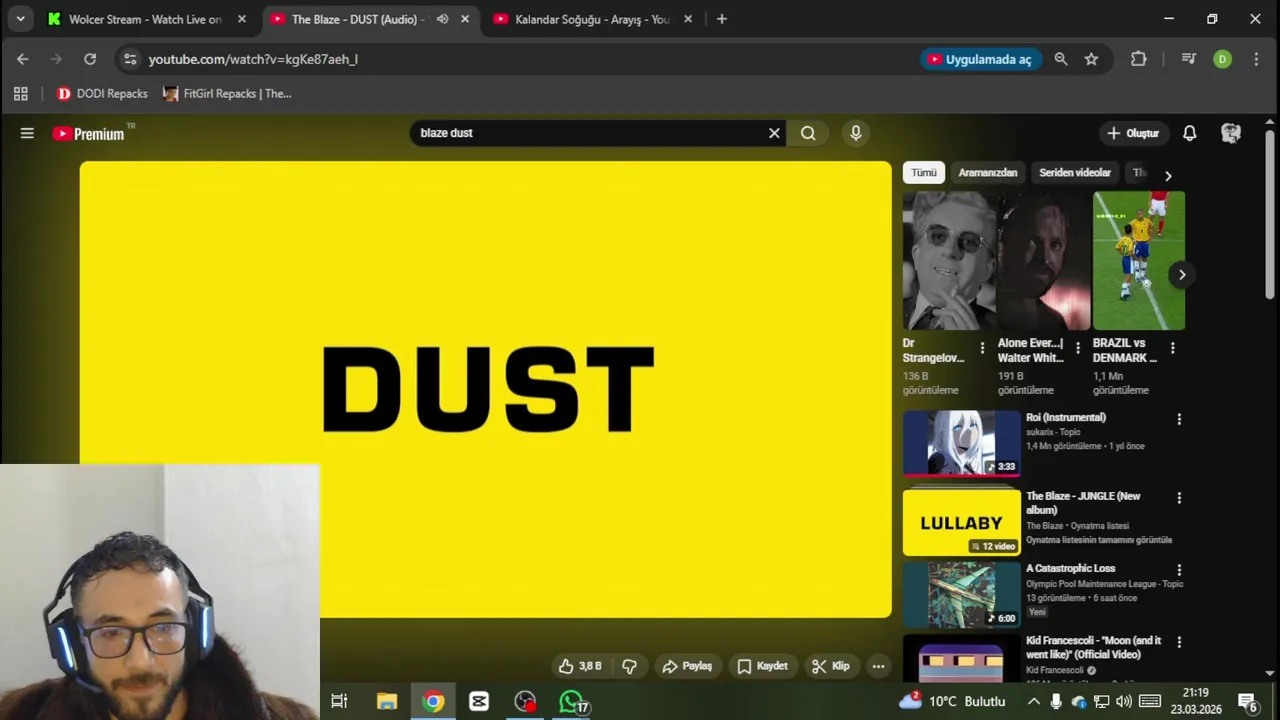Share the video with Paylaş

tap(687, 666)
